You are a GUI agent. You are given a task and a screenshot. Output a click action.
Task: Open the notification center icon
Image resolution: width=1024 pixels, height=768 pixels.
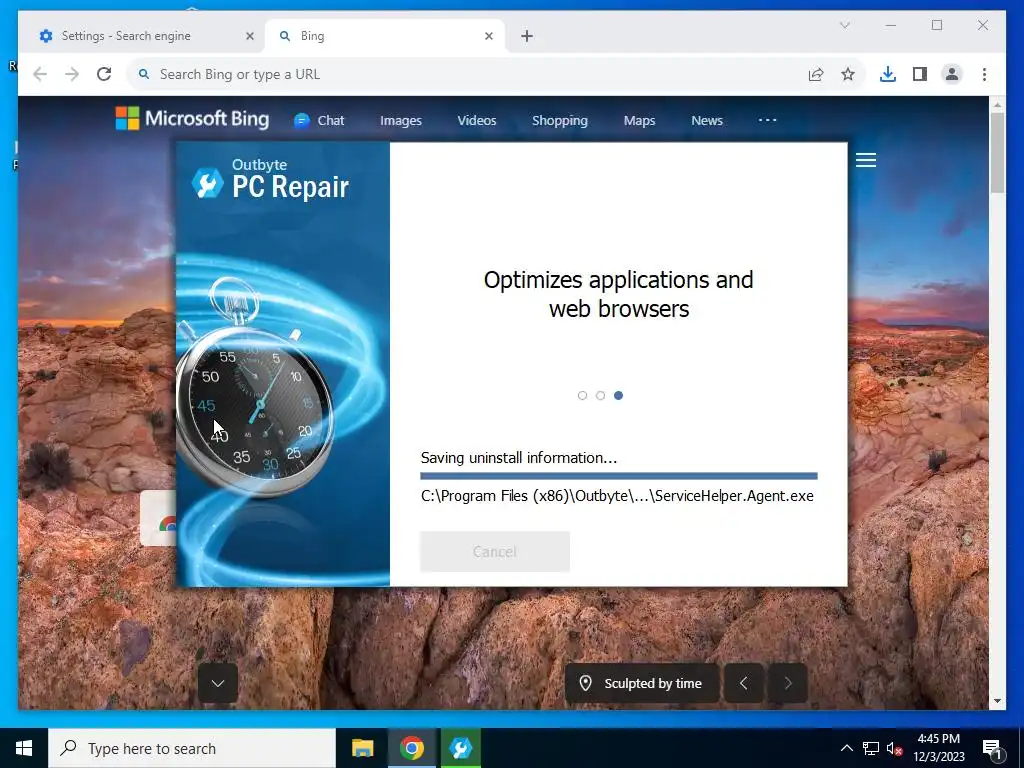[992, 748]
